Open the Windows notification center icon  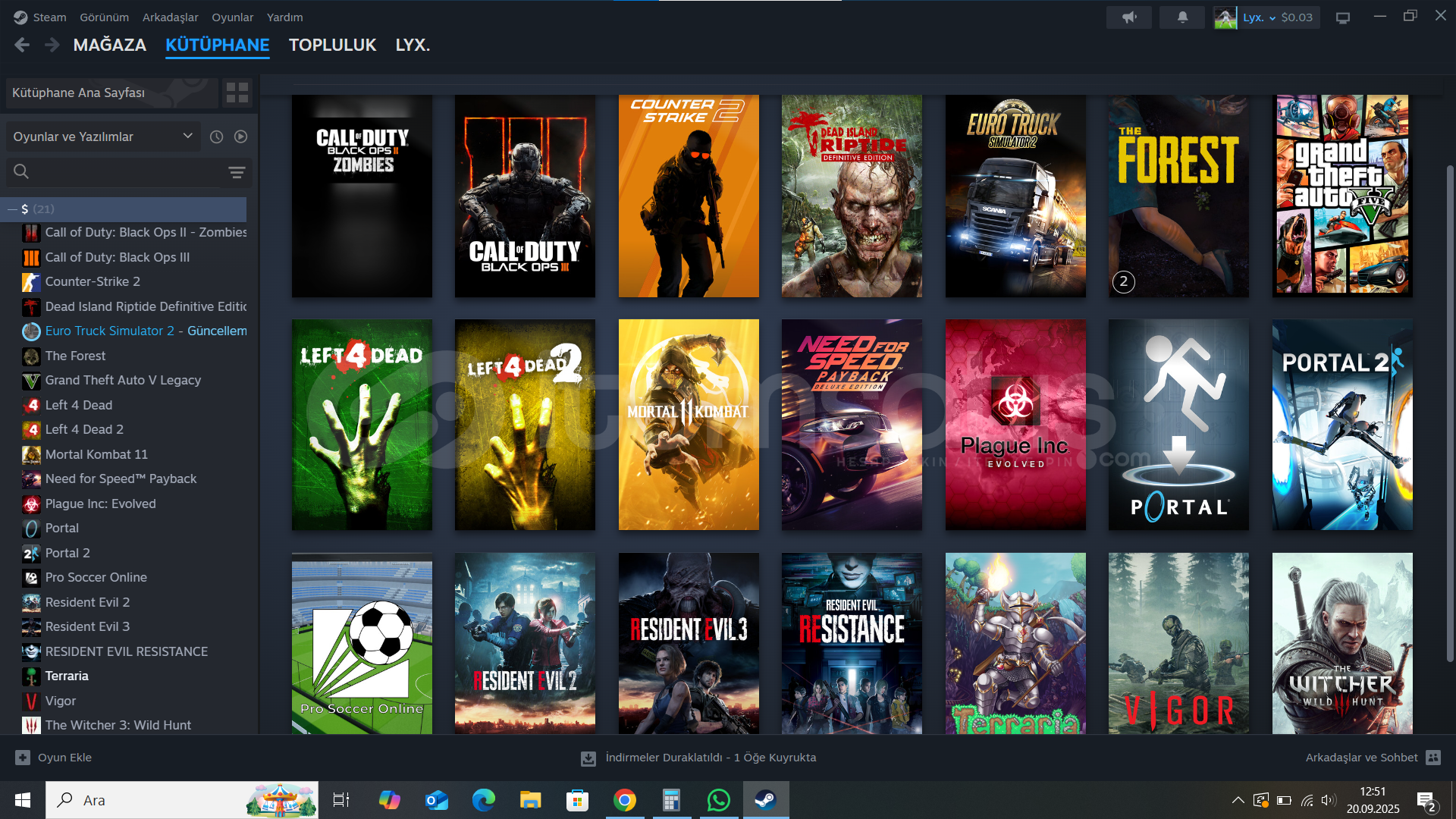(x=1426, y=801)
